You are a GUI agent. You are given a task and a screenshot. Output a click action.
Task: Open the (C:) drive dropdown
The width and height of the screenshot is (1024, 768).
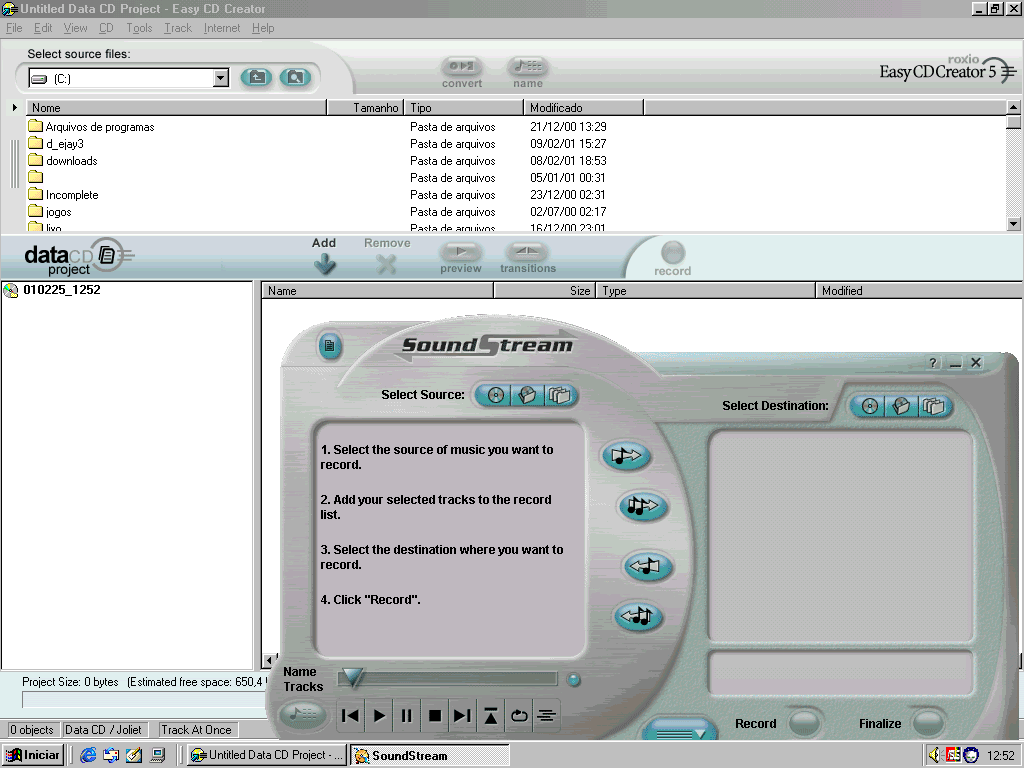(x=221, y=78)
